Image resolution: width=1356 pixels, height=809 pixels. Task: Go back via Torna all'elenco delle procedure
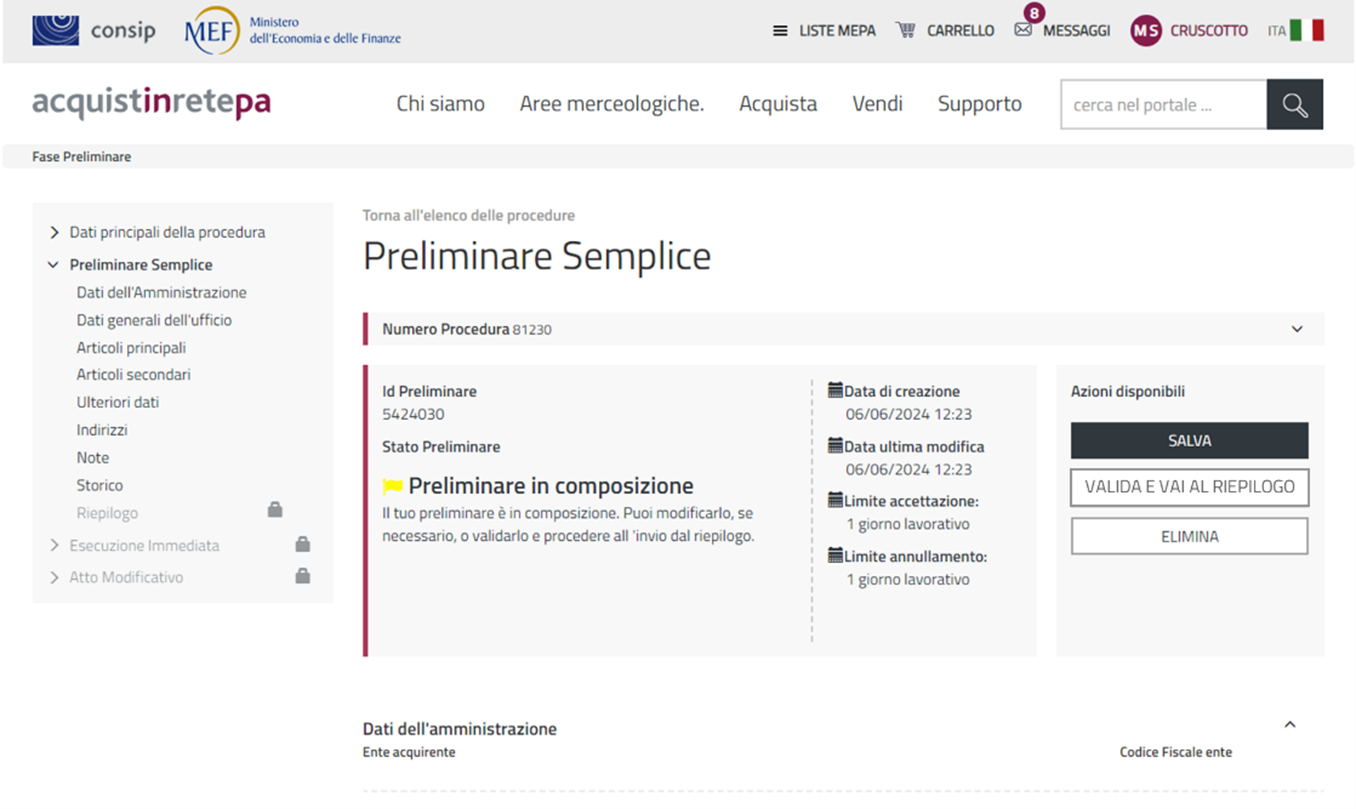coord(468,215)
